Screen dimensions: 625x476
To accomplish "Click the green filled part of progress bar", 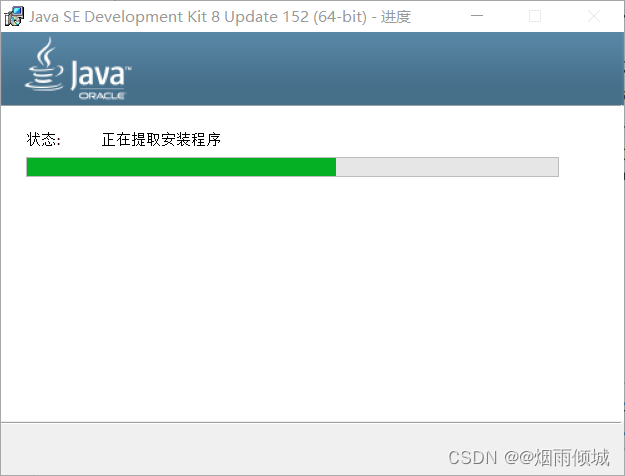I will [x=181, y=167].
